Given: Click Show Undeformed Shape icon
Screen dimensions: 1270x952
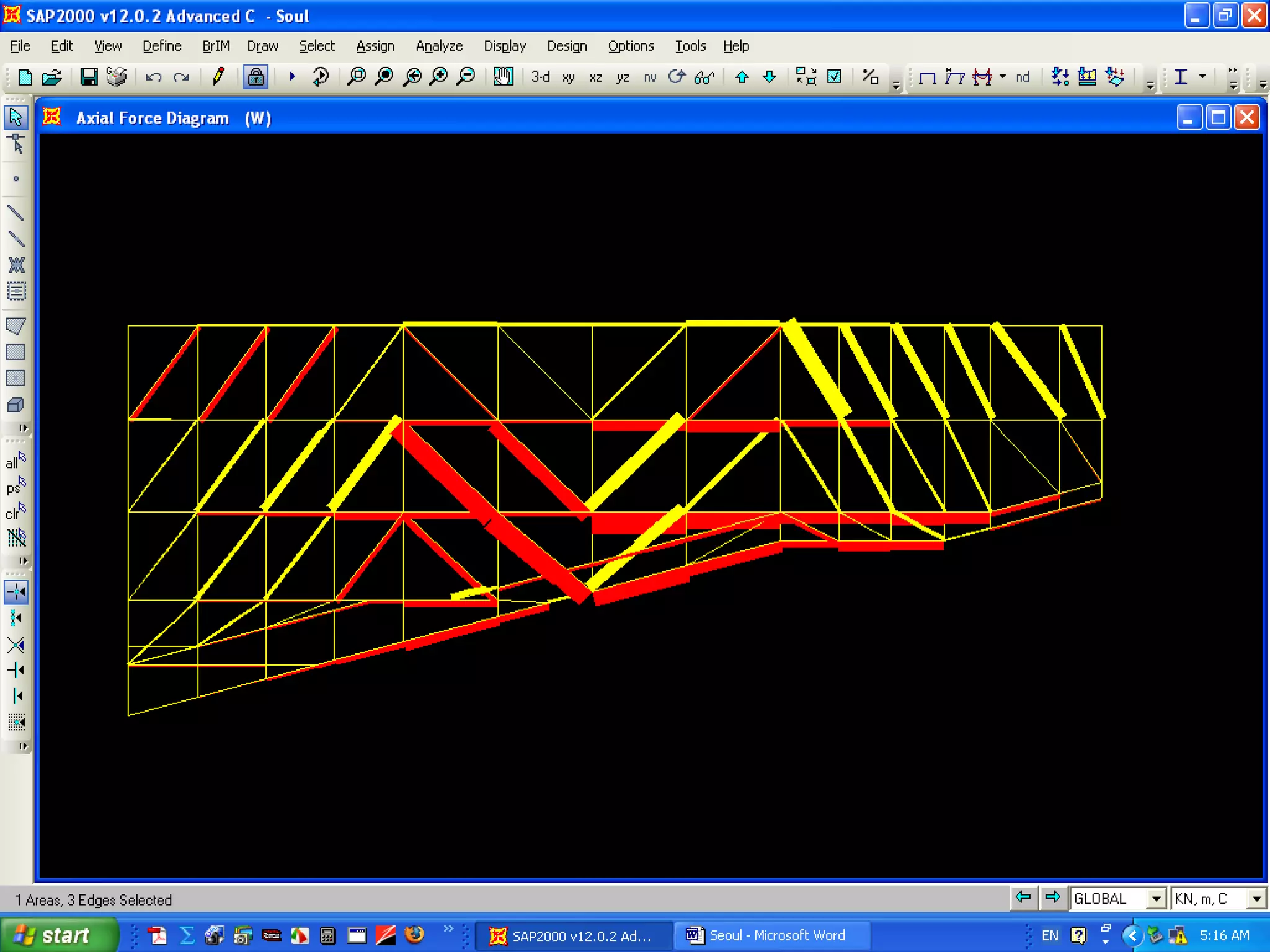Looking at the screenshot, I should [x=927, y=77].
